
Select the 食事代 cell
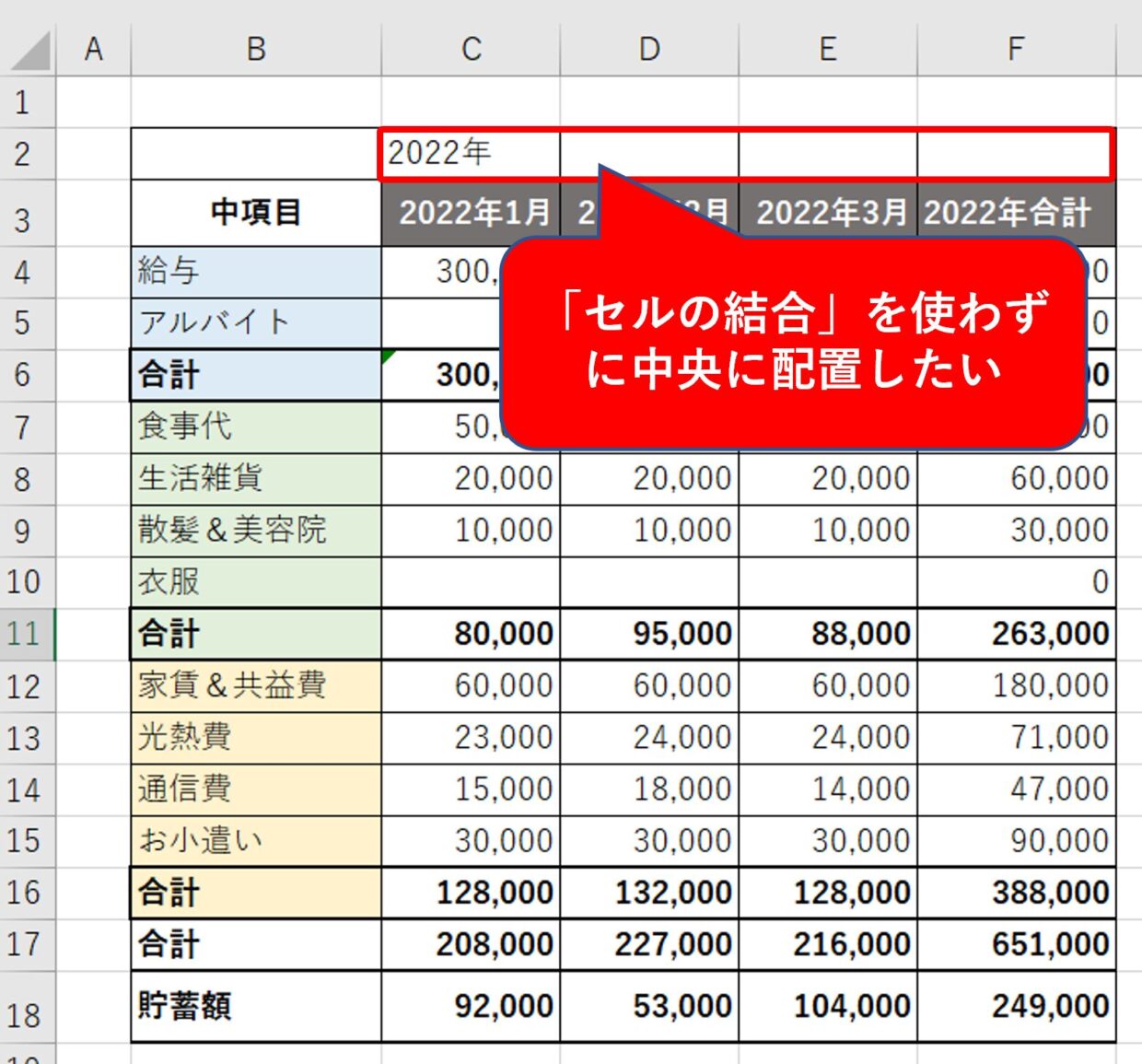256,427
